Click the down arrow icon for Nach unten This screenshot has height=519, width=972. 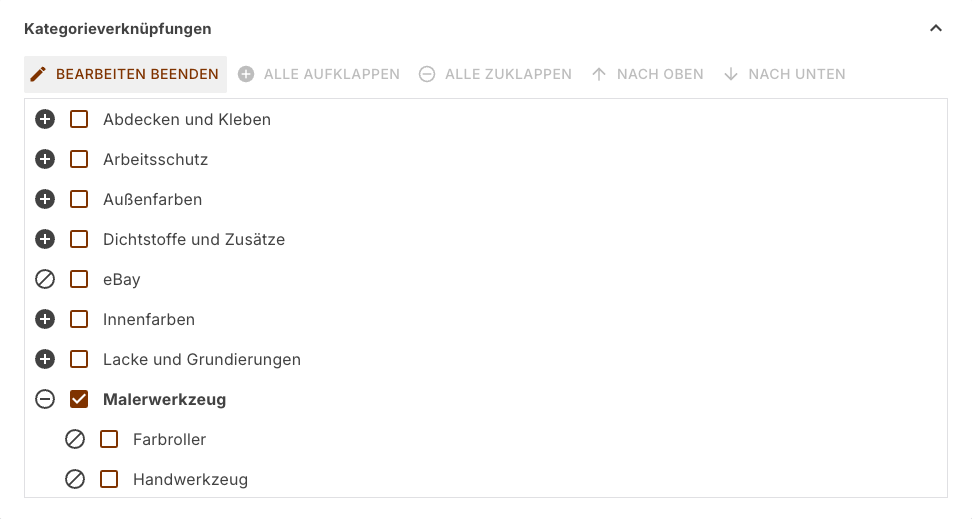(731, 74)
